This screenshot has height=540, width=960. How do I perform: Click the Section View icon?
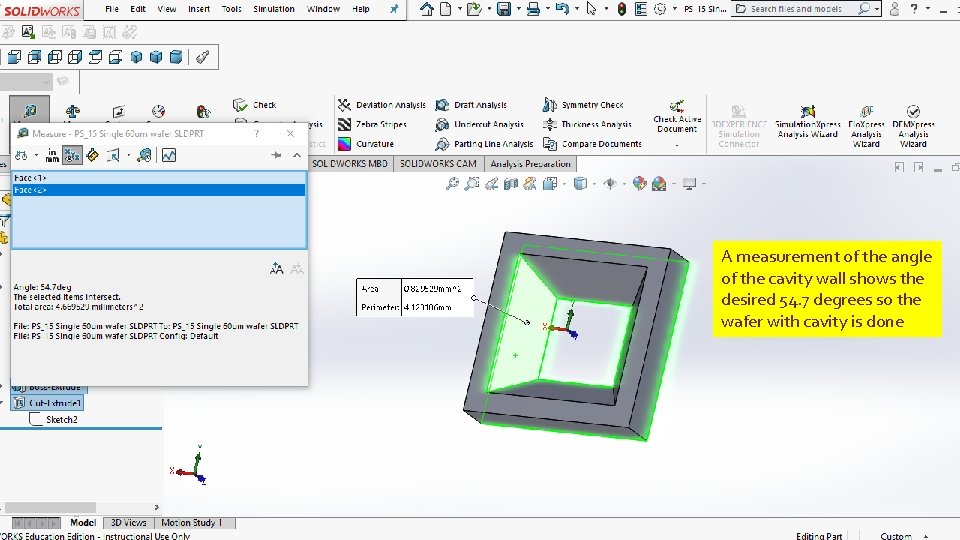pos(511,183)
